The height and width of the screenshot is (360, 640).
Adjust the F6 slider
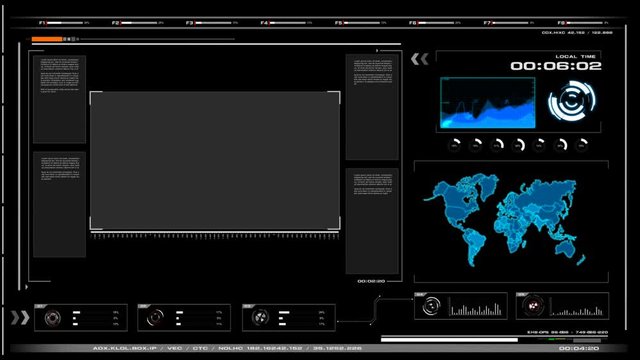click(x=436, y=23)
